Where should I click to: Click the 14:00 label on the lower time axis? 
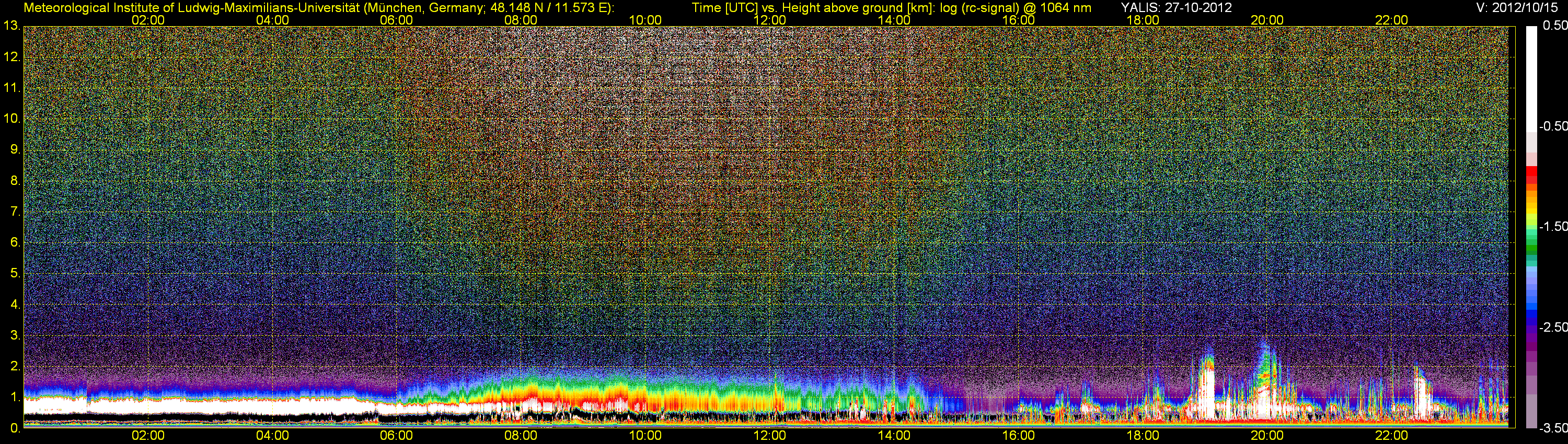tap(894, 436)
